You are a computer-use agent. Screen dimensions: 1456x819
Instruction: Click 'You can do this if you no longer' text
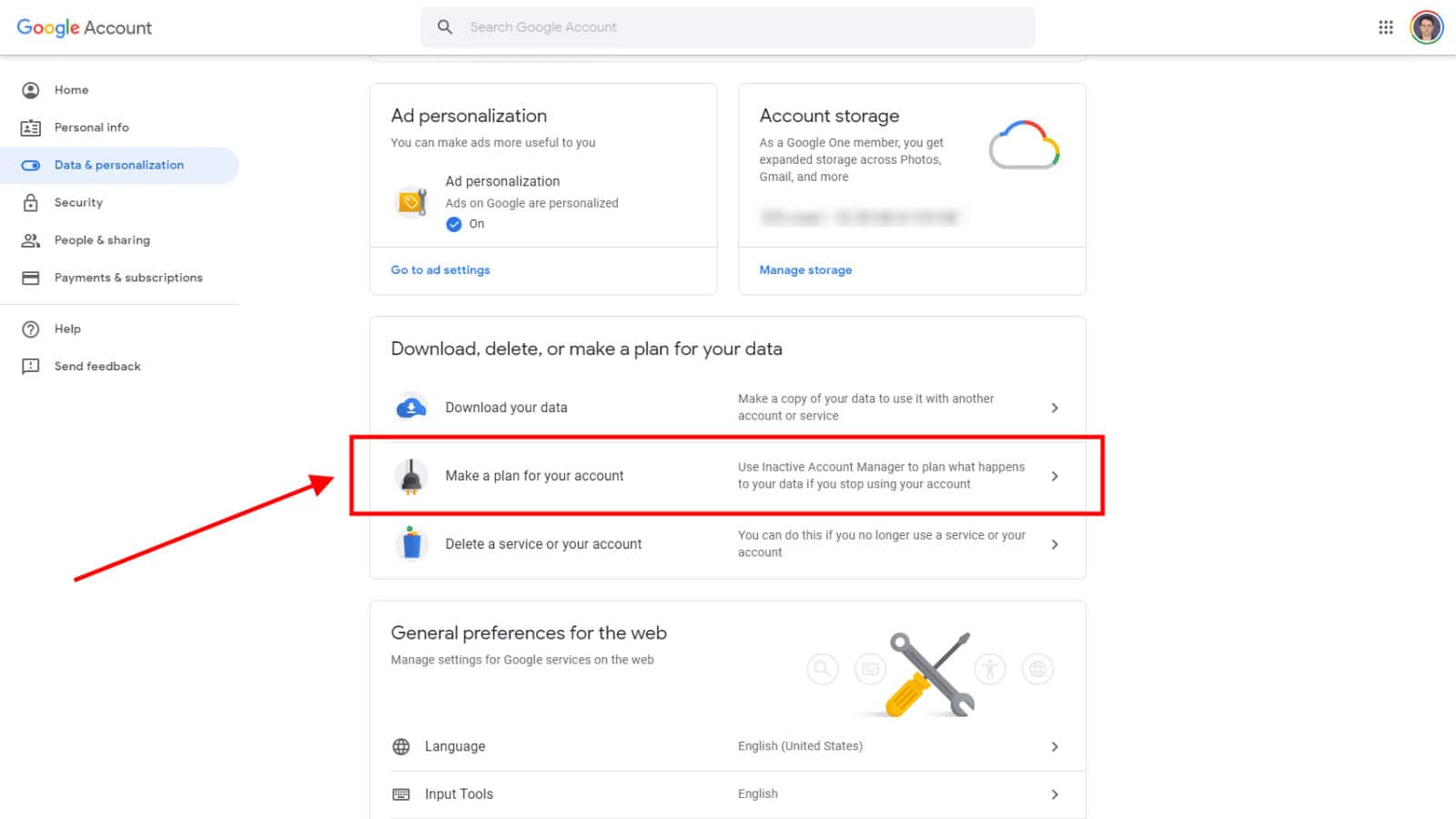881,544
